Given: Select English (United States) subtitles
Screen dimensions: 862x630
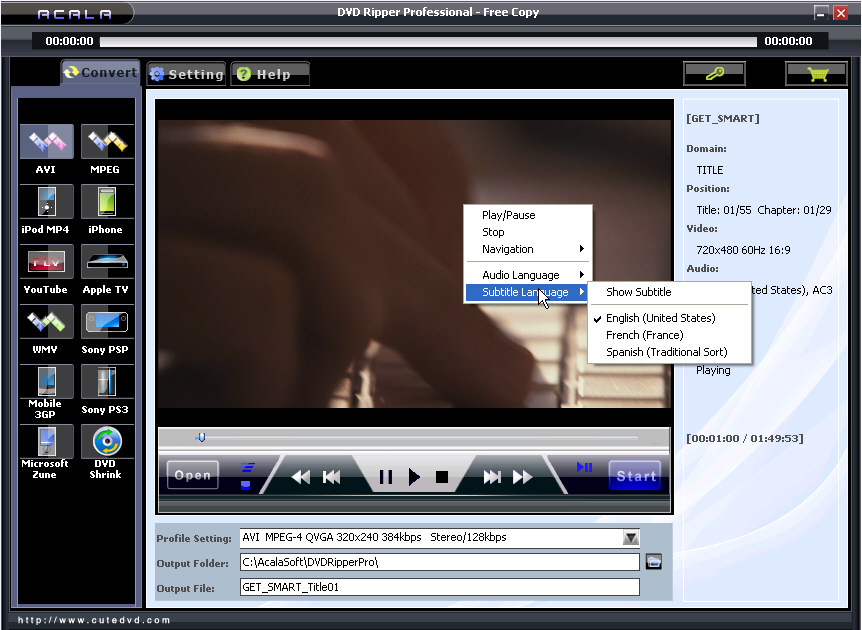Looking at the screenshot, I should coord(670,318).
